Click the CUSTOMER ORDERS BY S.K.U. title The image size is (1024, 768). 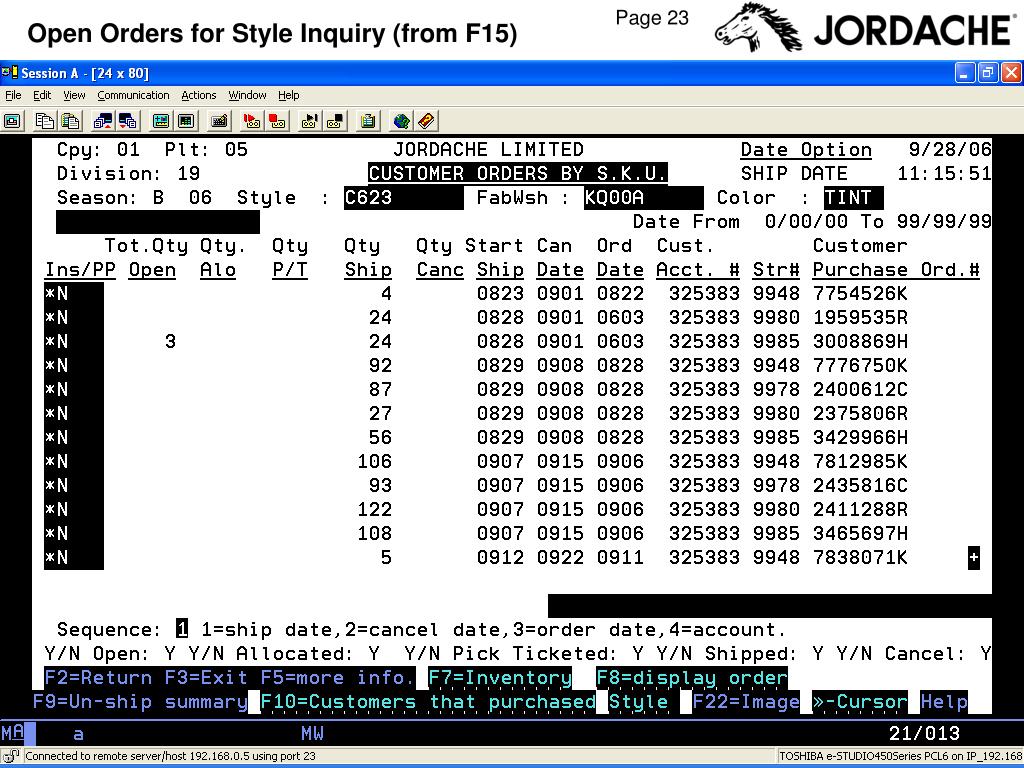point(518,174)
